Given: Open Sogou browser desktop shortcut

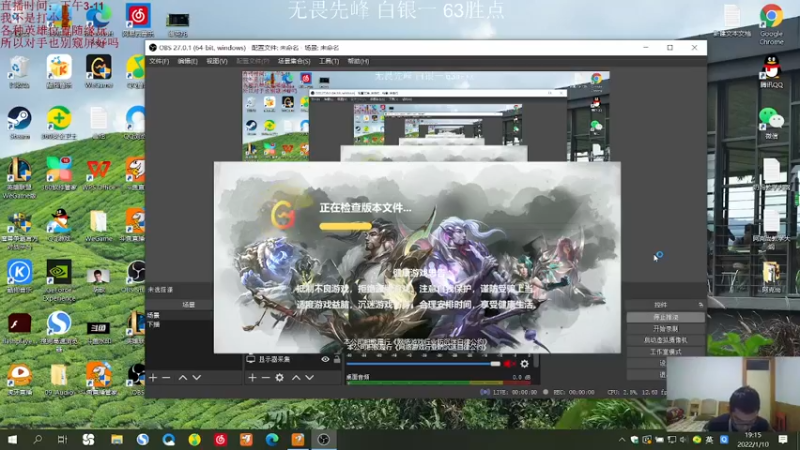Looking at the screenshot, I should pos(59,331).
